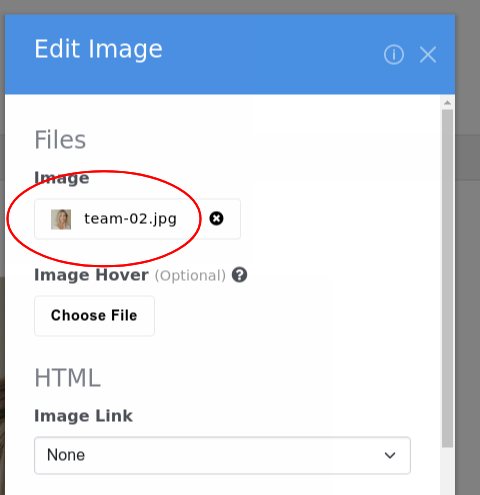Click the (Optional) text beside Image Hover
This screenshot has width=480, height=495.
pyautogui.click(x=190, y=276)
